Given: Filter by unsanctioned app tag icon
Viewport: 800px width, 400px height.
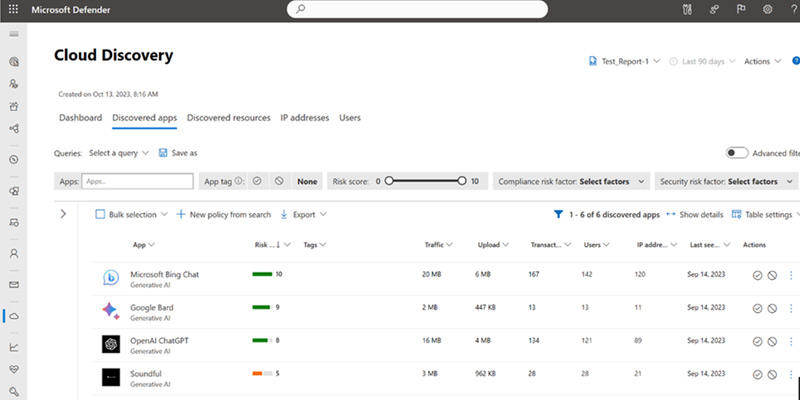Looking at the screenshot, I should coord(279,181).
